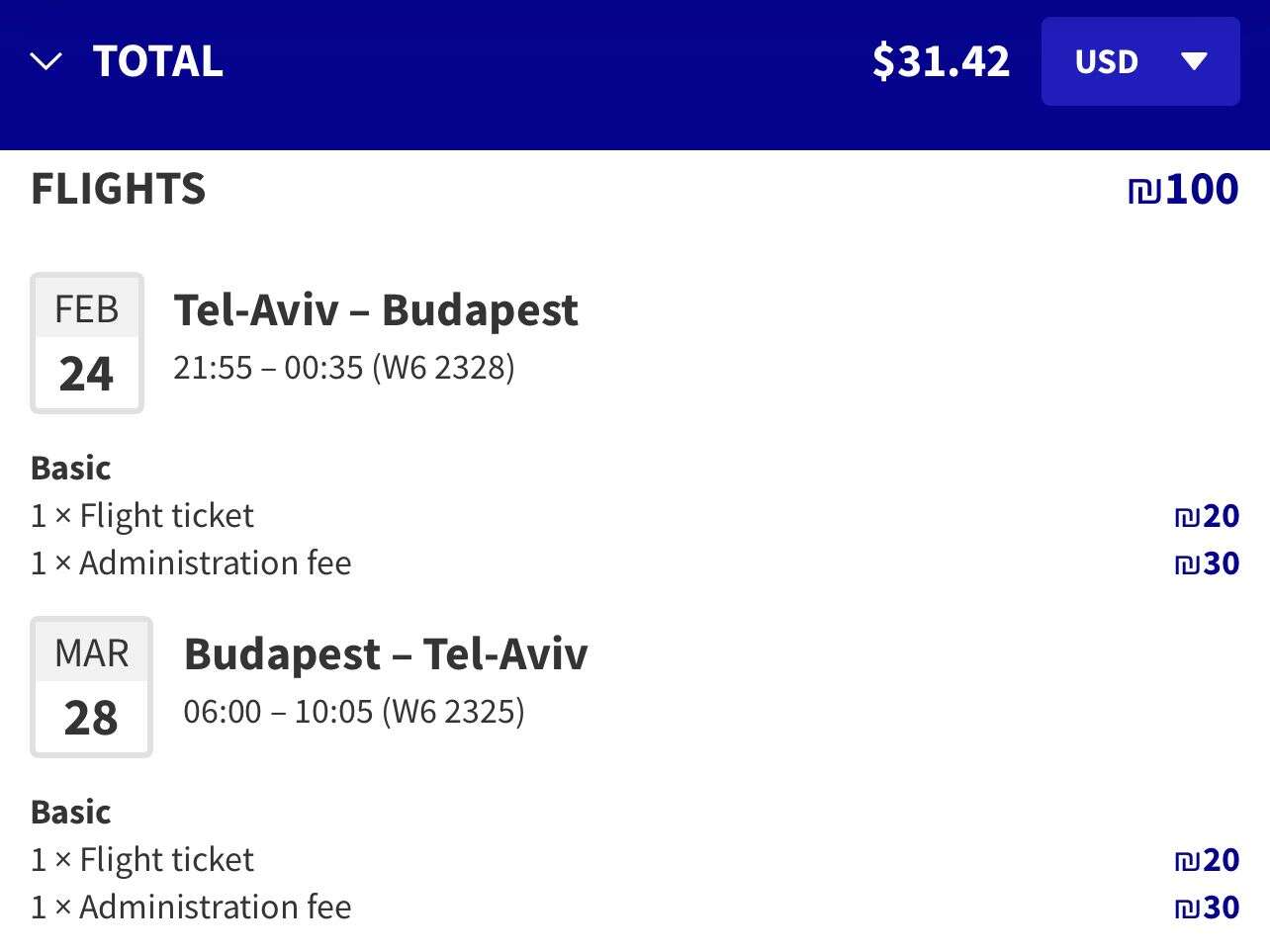Click the FLIGHTS section heading

click(119, 189)
